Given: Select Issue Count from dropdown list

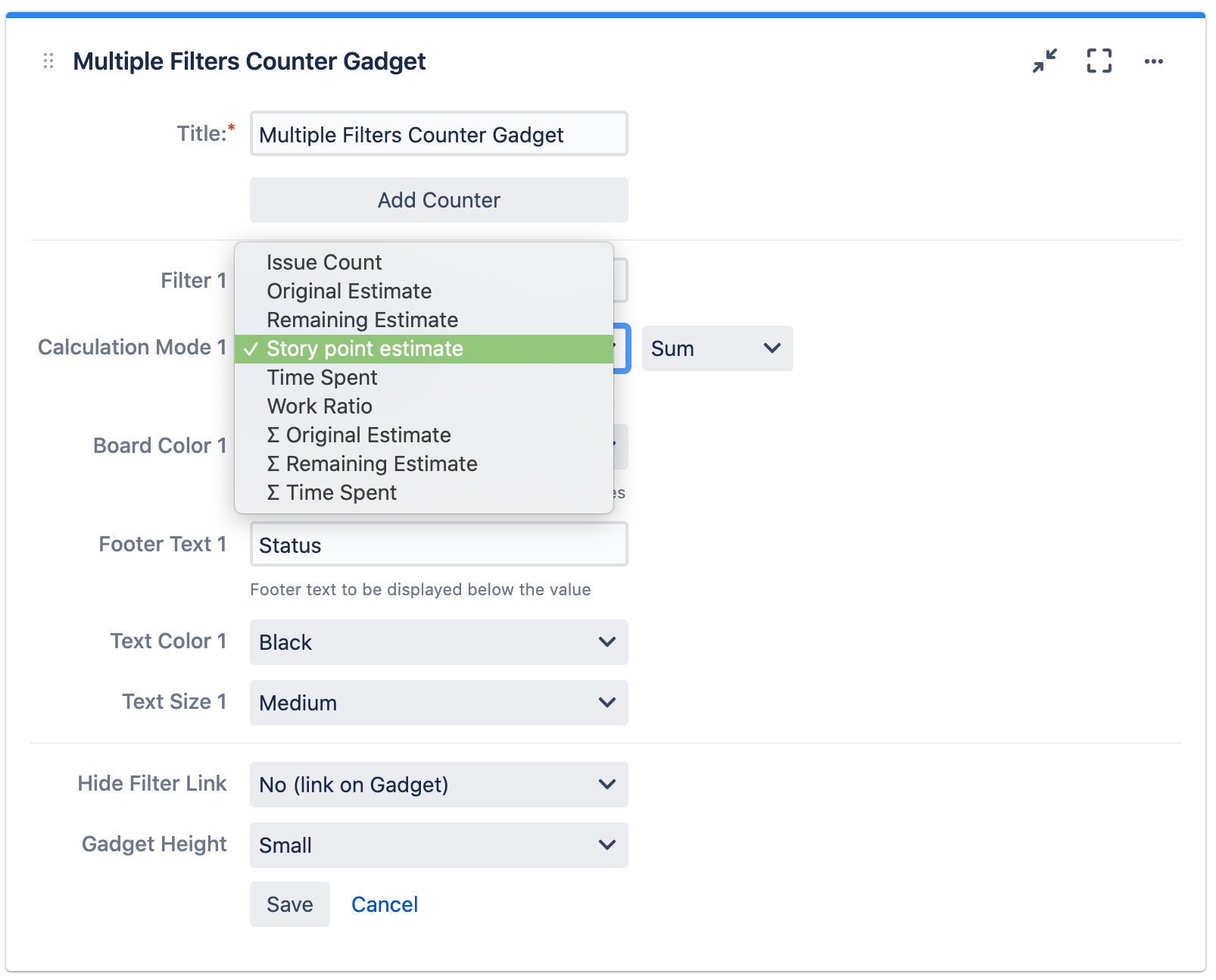Looking at the screenshot, I should (324, 262).
